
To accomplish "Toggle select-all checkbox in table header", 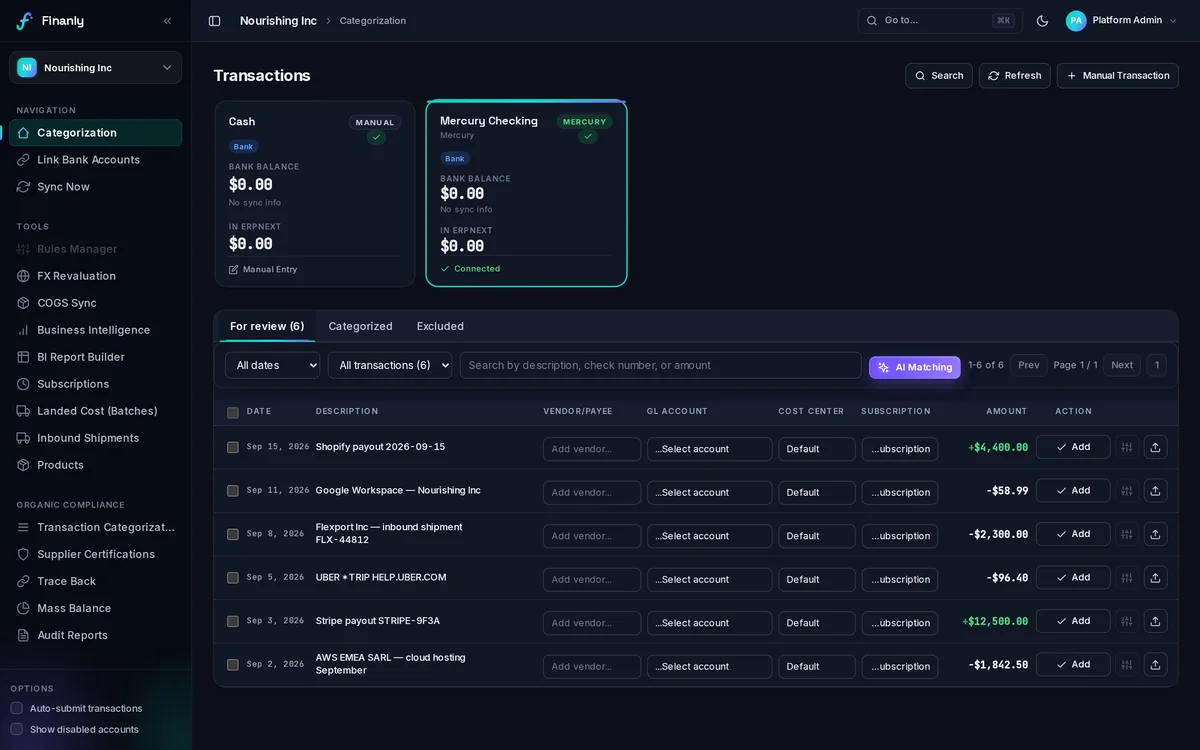I will coord(233,413).
